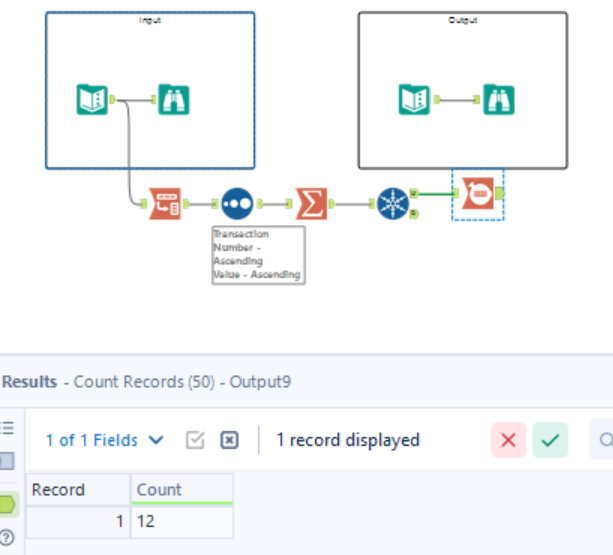
Task: Select the Input Data tool in the Output container
Action: (x=414, y=99)
